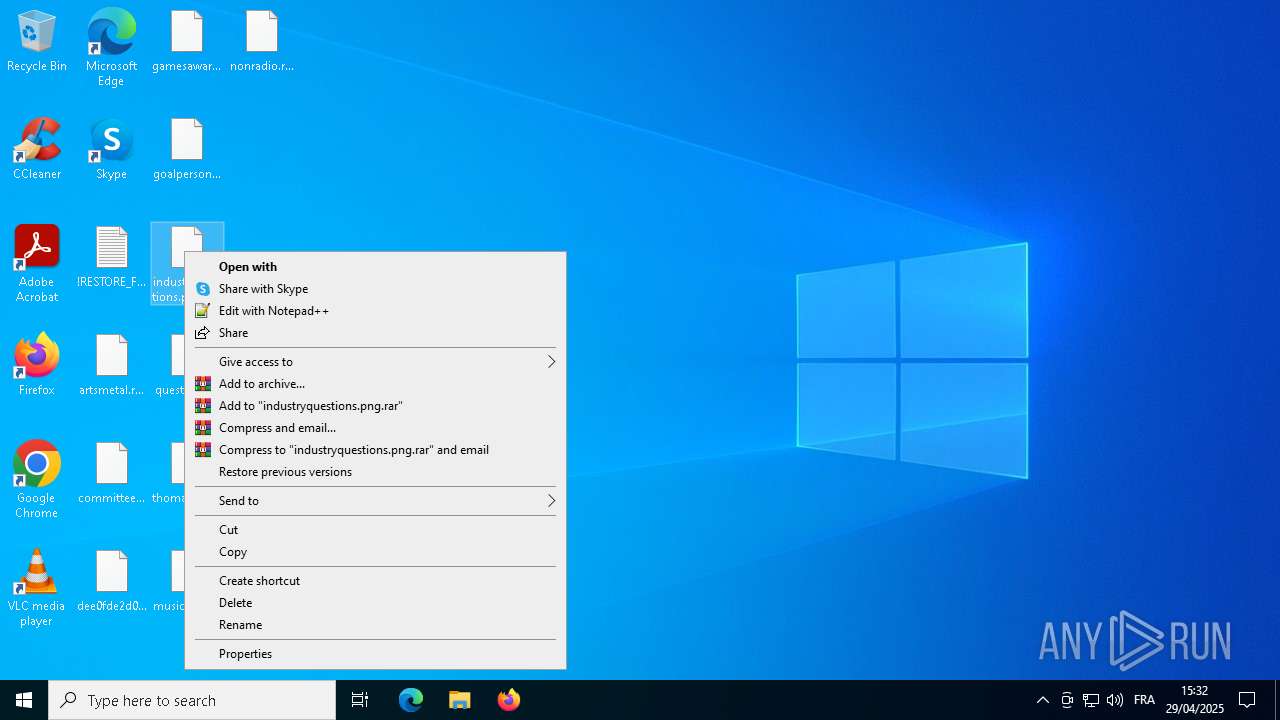The width and height of the screenshot is (1280, 720).
Task: Select the gamesawar file on desktop
Action: [186, 41]
